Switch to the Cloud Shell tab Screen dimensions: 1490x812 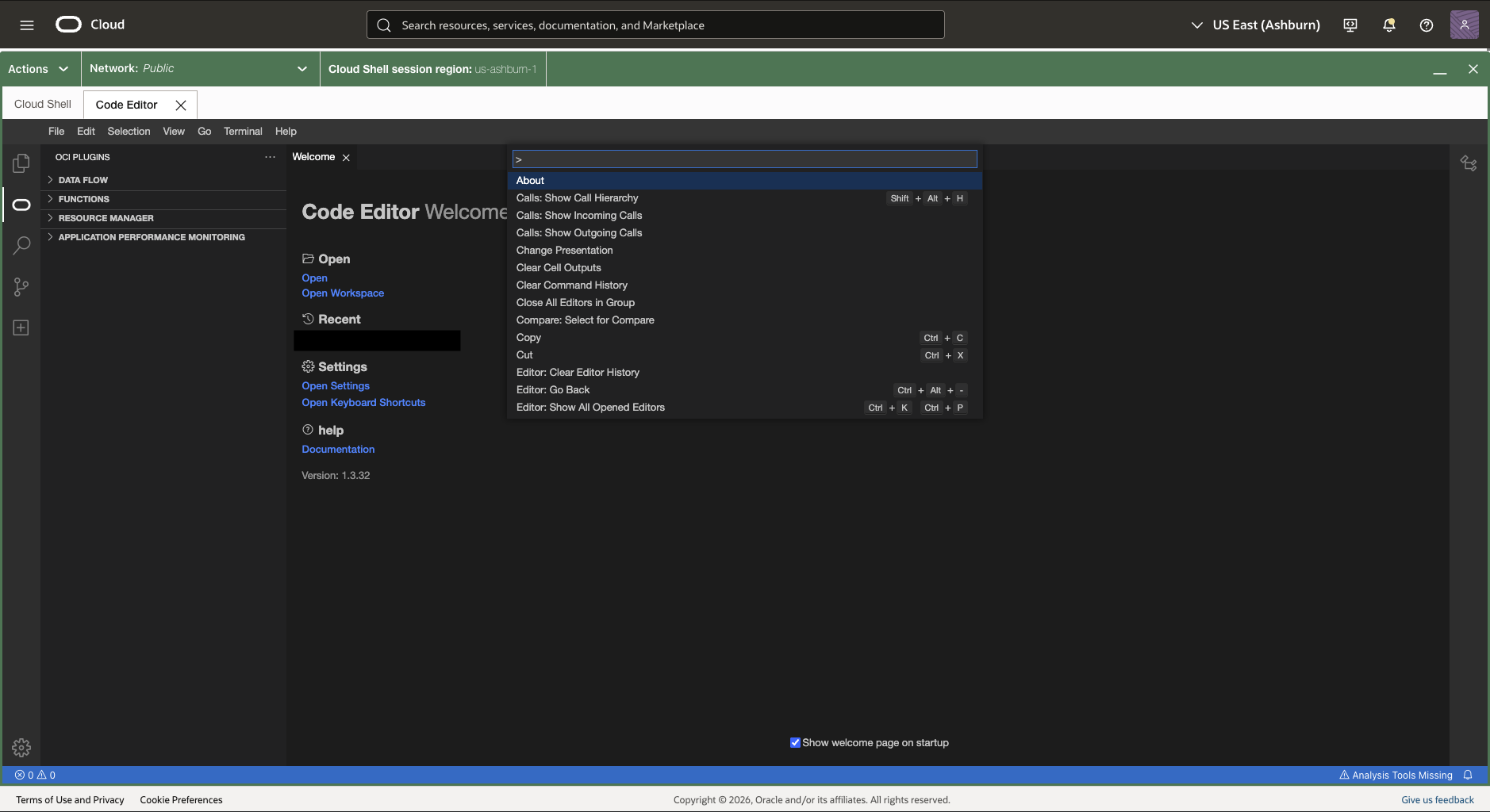(x=43, y=104)
